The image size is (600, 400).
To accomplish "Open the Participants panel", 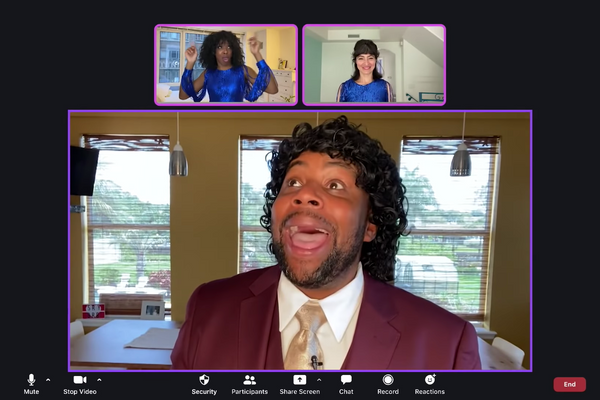I will [249, 384].
